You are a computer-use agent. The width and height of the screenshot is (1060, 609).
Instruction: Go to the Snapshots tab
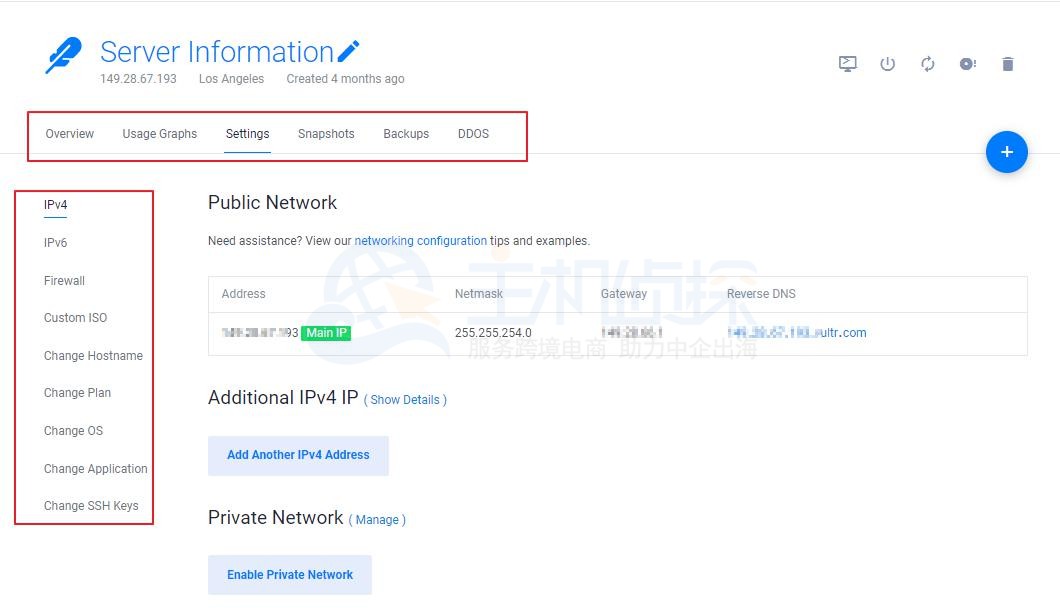tap(326, 134)
